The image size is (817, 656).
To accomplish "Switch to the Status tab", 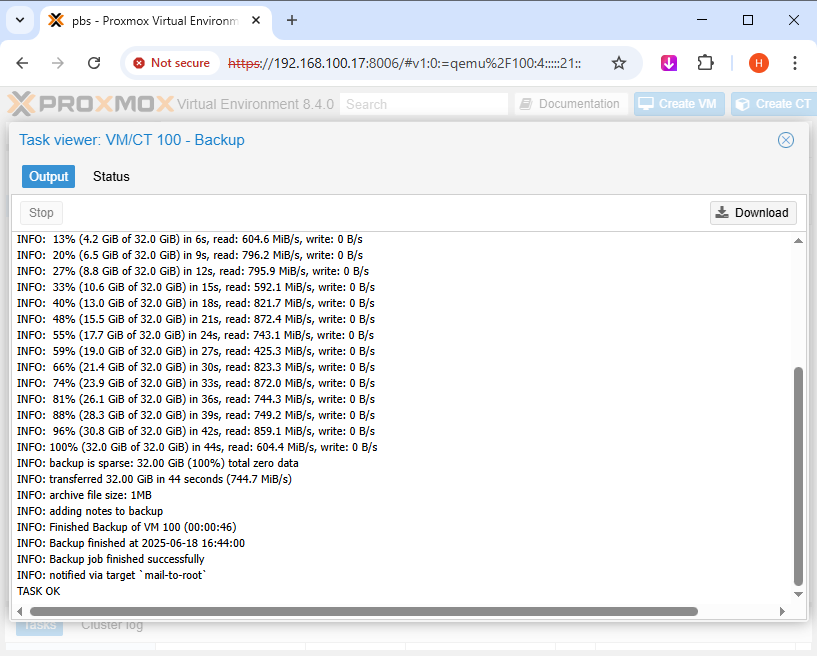I will click(x=111, y=177).
